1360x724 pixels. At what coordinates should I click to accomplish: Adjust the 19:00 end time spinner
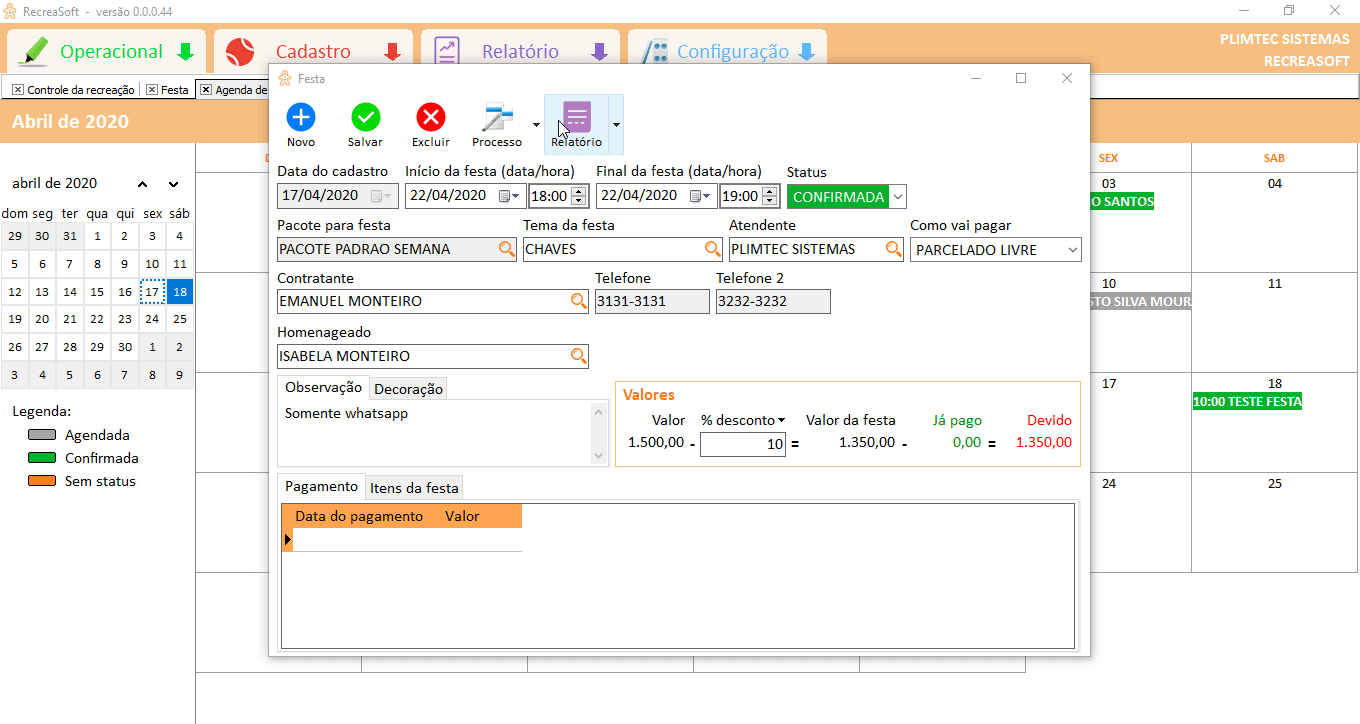click(769, 196)
